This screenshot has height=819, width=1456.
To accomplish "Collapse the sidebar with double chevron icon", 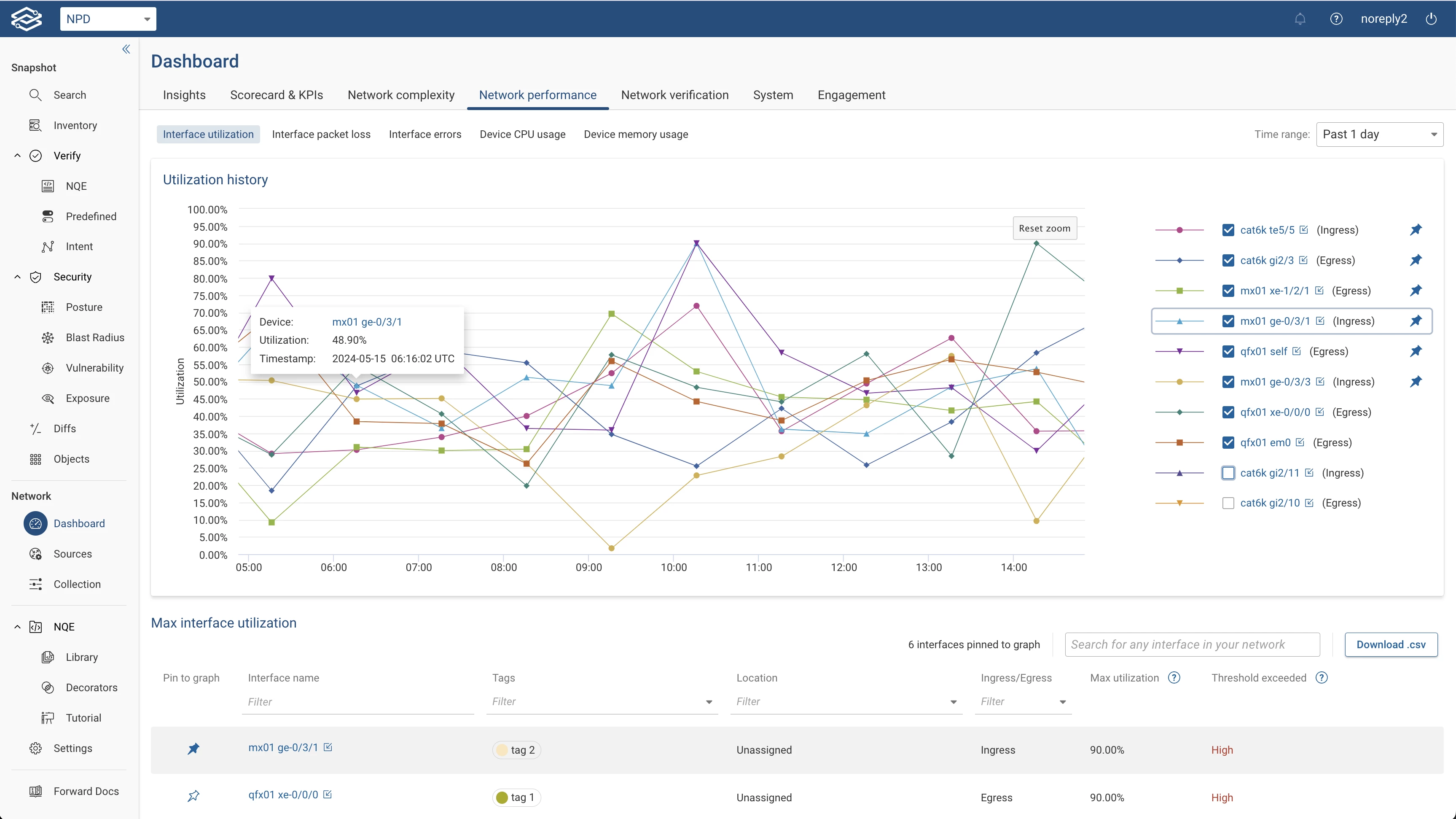I will pyautogui.click(x=126, y=49).
